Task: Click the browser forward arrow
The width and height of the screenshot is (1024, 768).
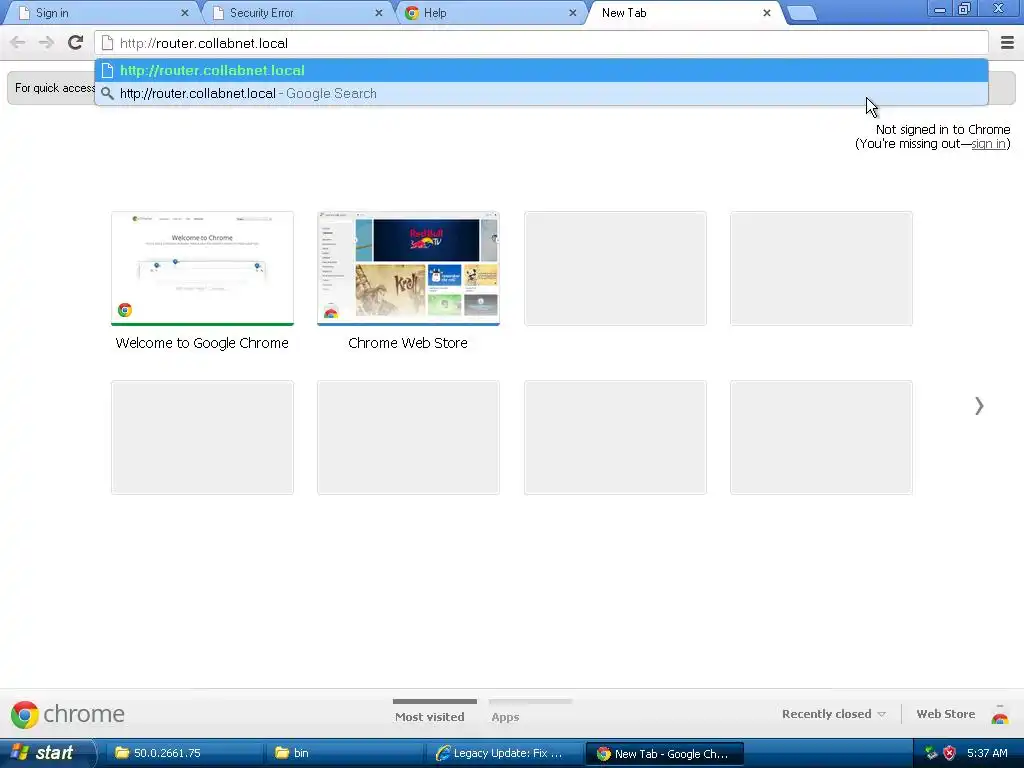Action: pos(46,43)
